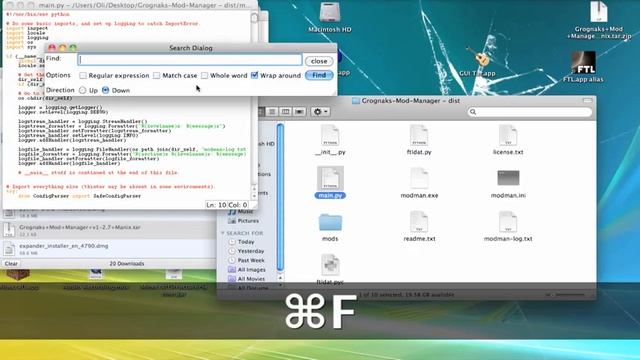Select expander_installer_en_4790.dmg in Downloads list
This screenshot has width=640, height=360.
tap(108, 249)
